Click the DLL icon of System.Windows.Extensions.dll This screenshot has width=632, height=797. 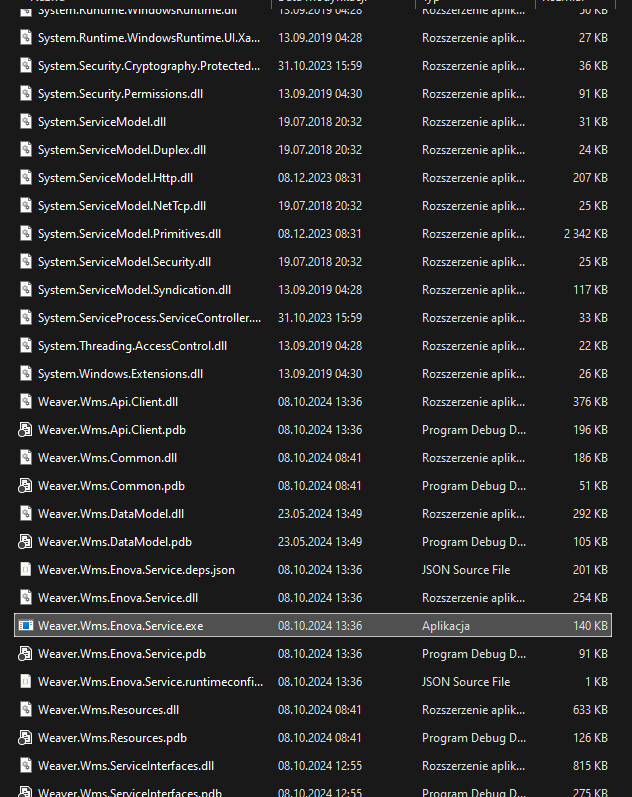point(25,374)
